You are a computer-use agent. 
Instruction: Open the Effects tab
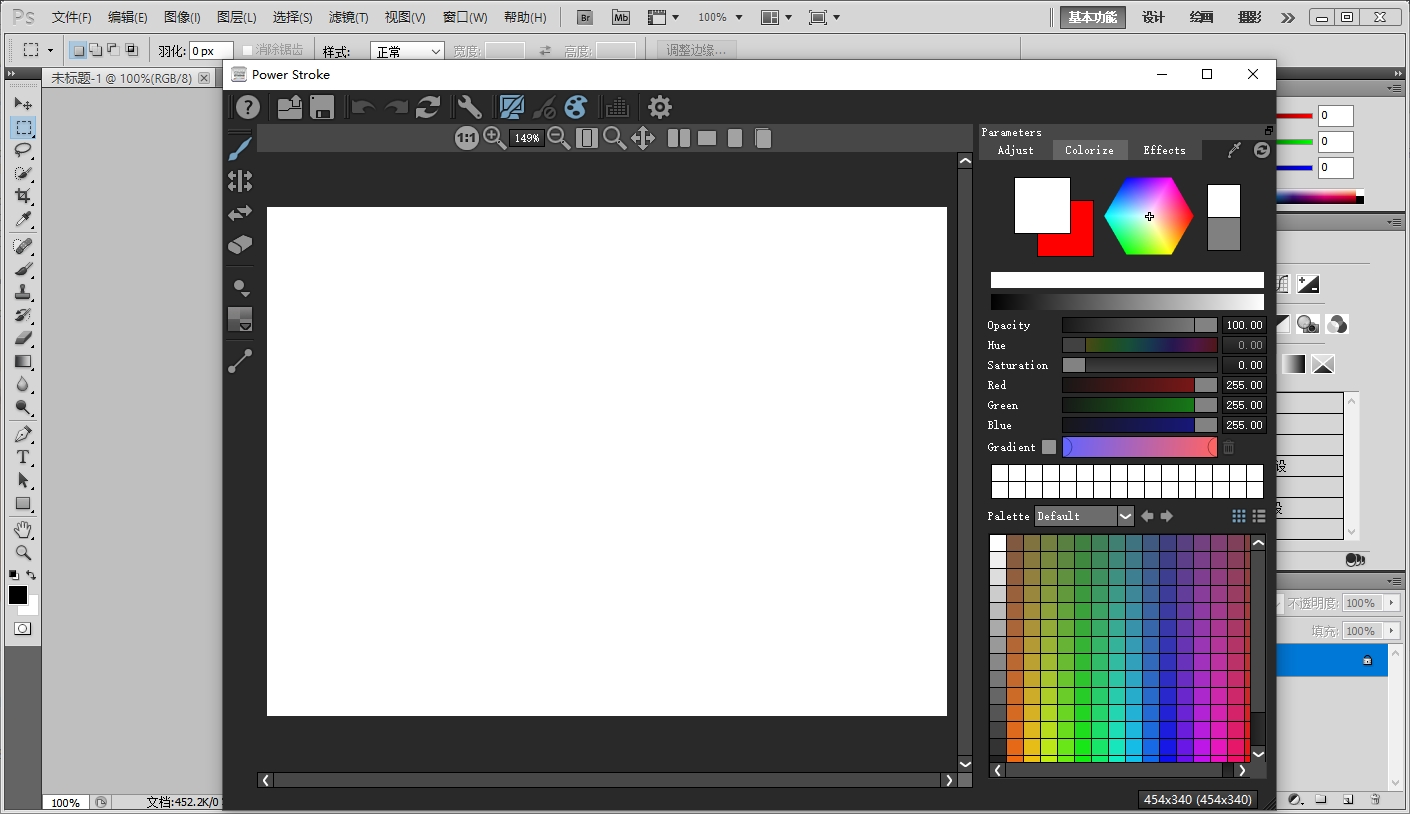(1165, 150)
